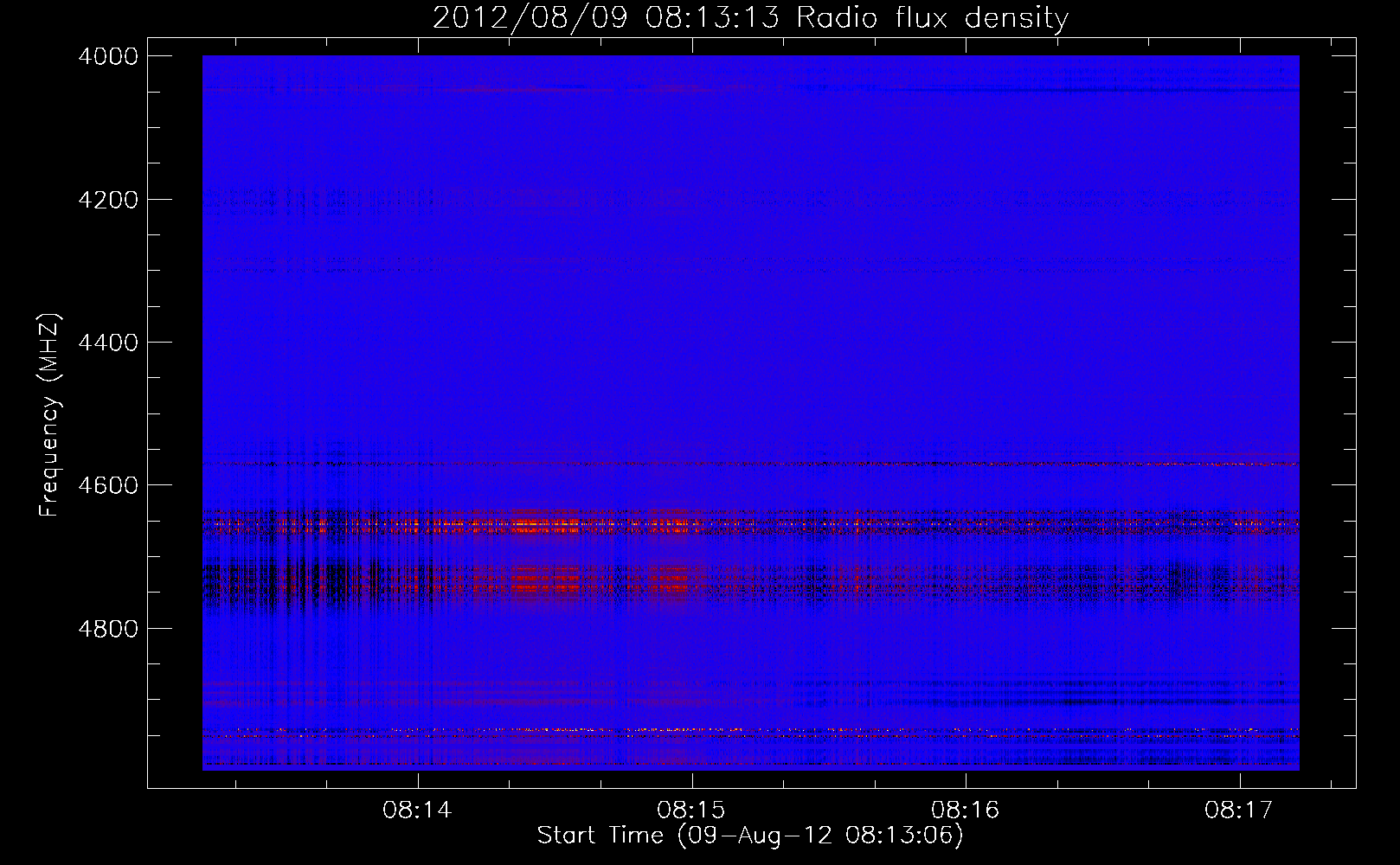Click the 08:16 time axis label
The width and height of the screenshot is (1400, 865).
pyautogui.click(x=966, y=811)
